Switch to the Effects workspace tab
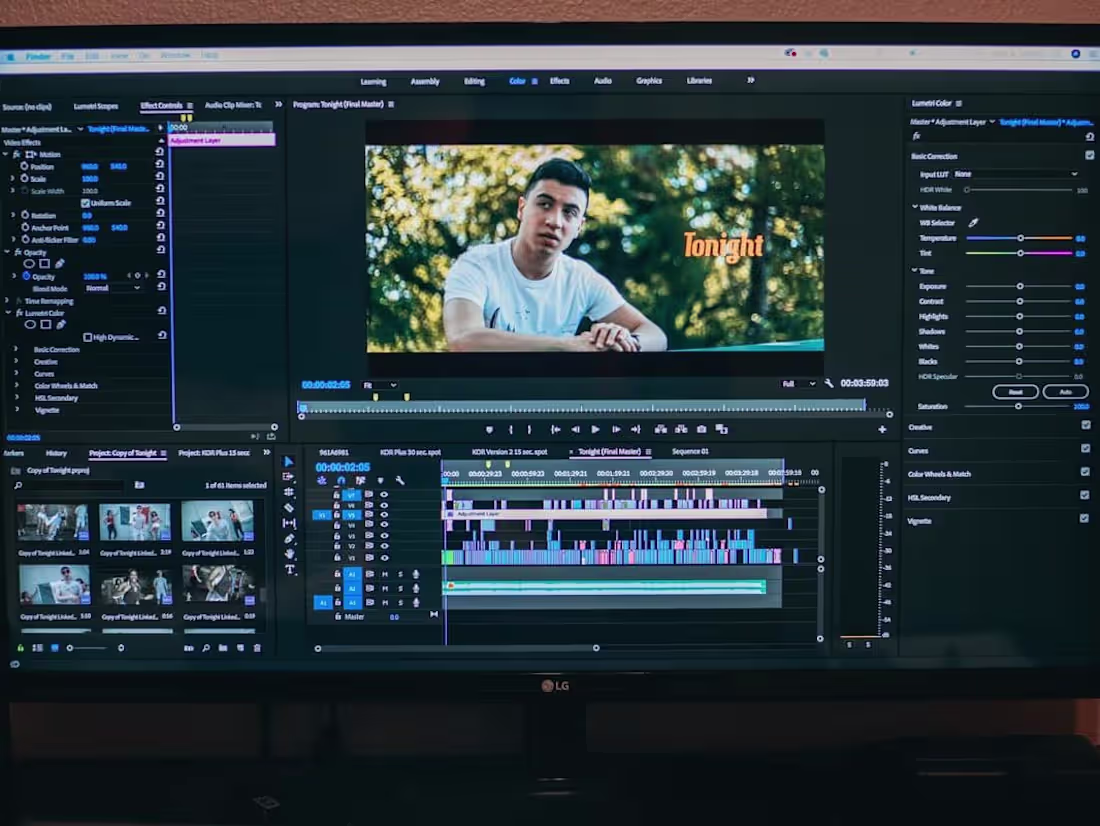Viewport: 1100px width, 826px height. click(x=559, y=81)
